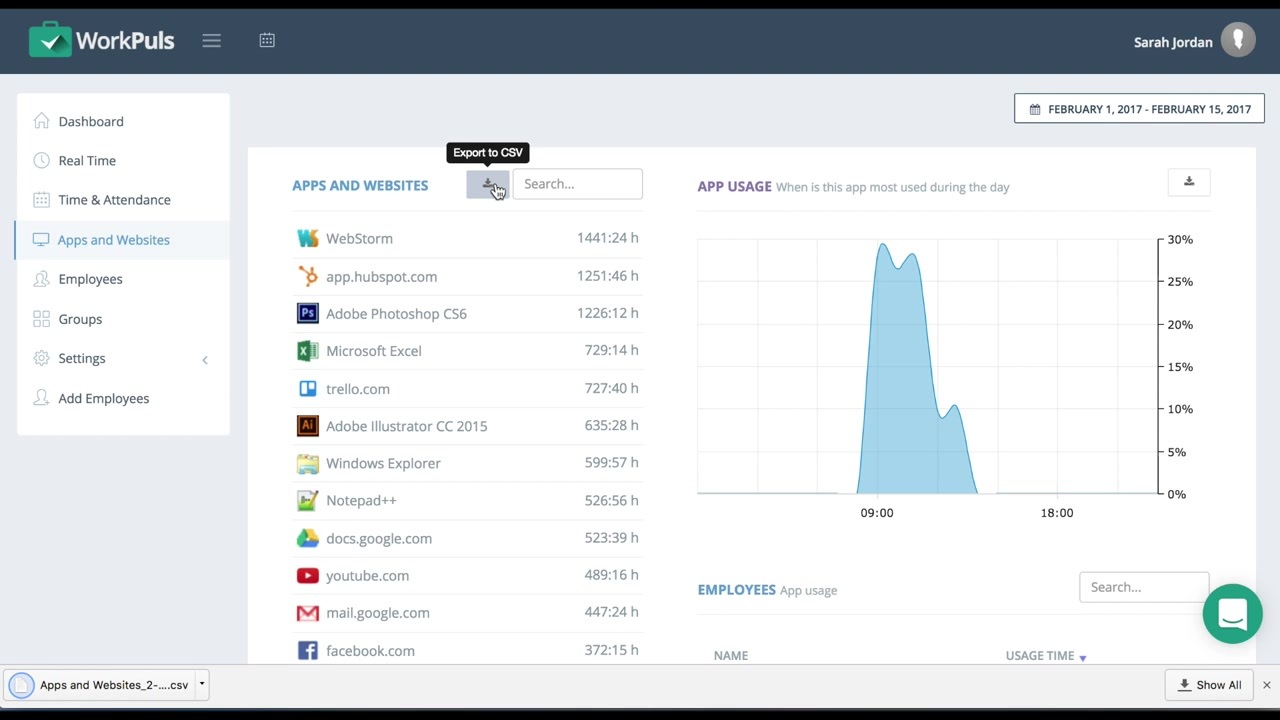Image resolution: width=1280 pixels, height=720 pixels.
Task: Select facebook.com row
Action: point(467,650)
